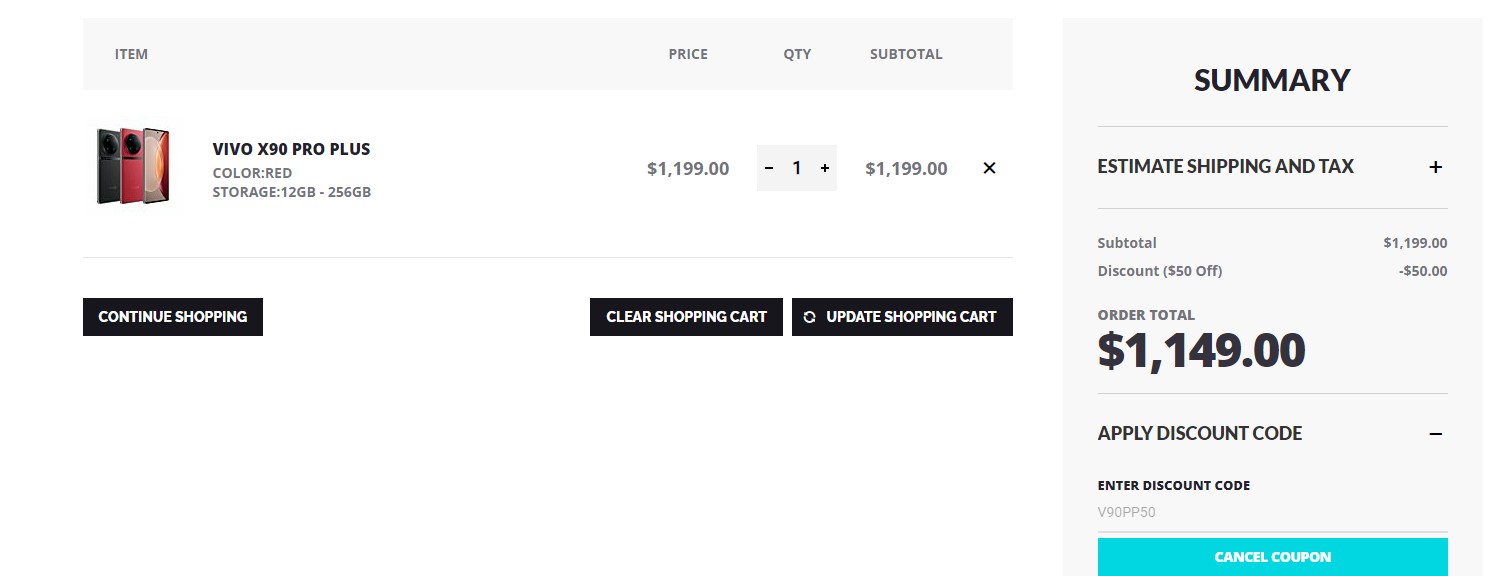Click the Continue Shopping button
Viewport: 1504px width, 576px height.
coord(173,317)
